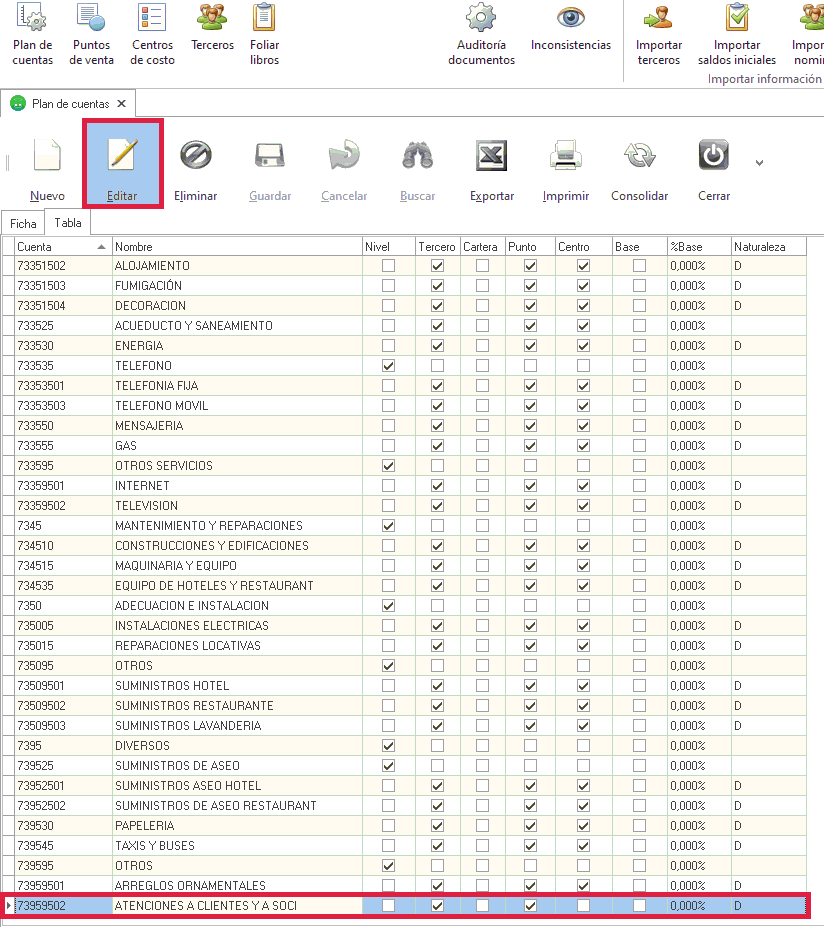This screenshot has height=927, width=824.
Task: Click the Importar saldos iniciales button
Action: [737, 35]
